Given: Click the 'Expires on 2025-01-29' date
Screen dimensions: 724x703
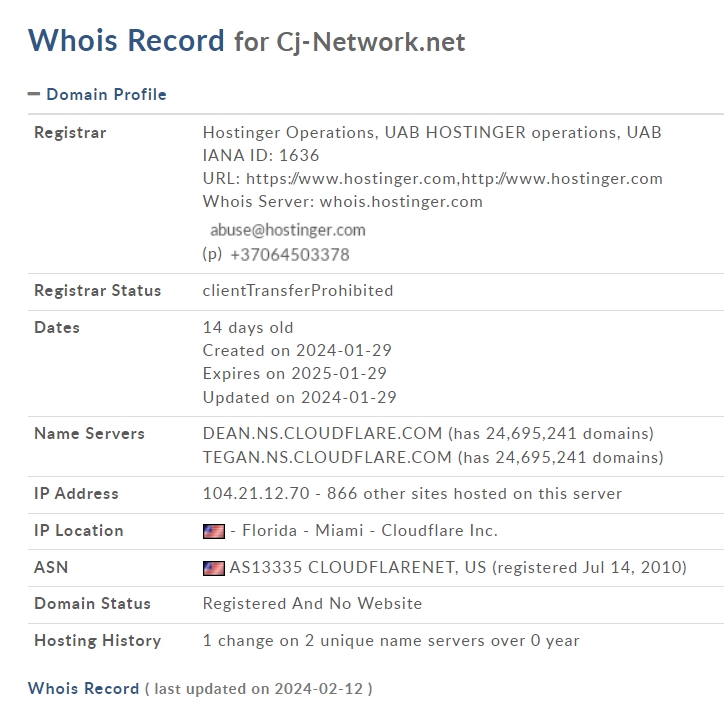Looking at the screenshot, I should [x=295, y=373].
